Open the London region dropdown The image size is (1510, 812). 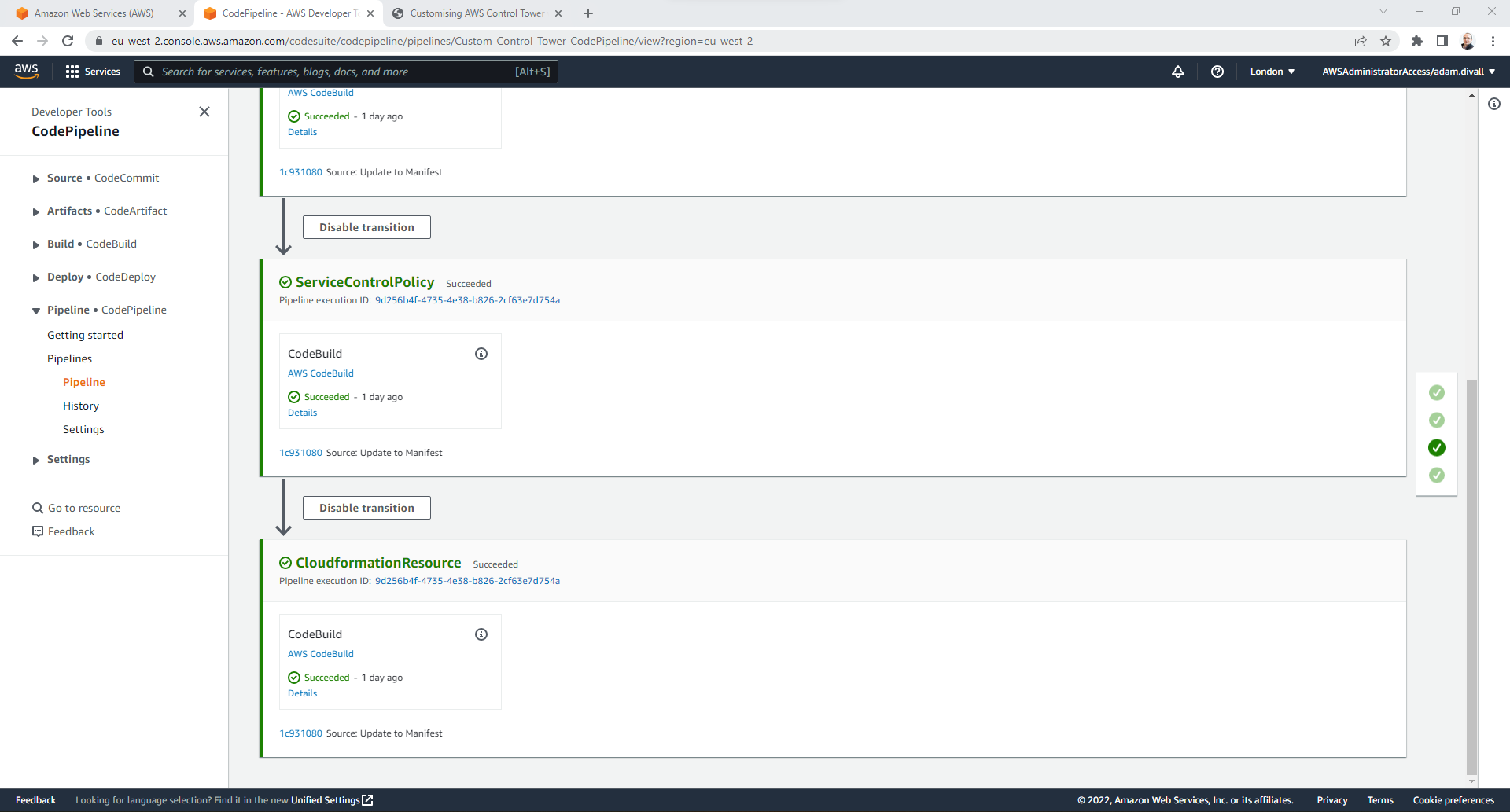1272,72
